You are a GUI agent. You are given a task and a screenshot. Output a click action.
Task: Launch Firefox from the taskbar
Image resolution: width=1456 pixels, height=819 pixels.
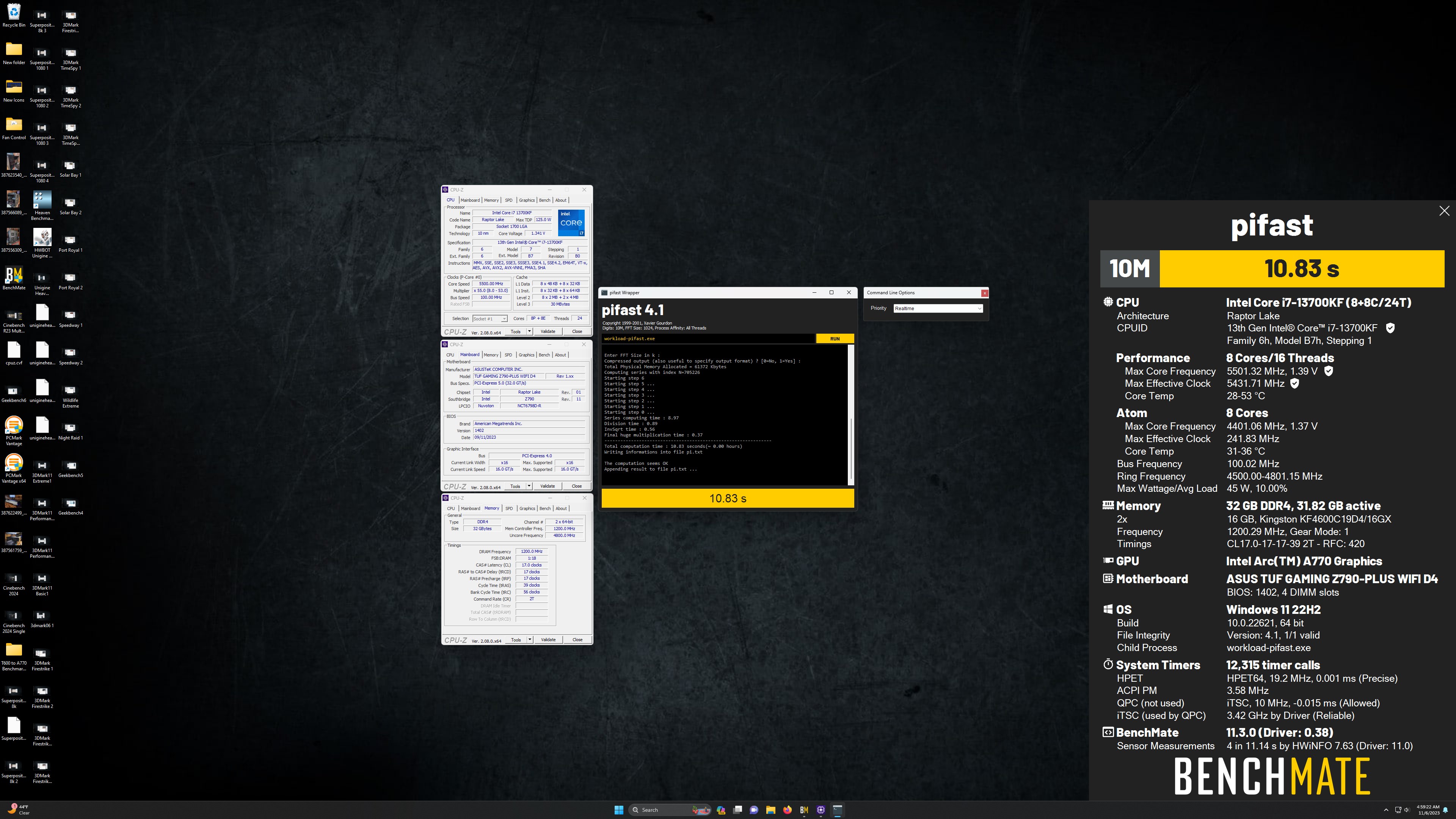click(788, 810)
